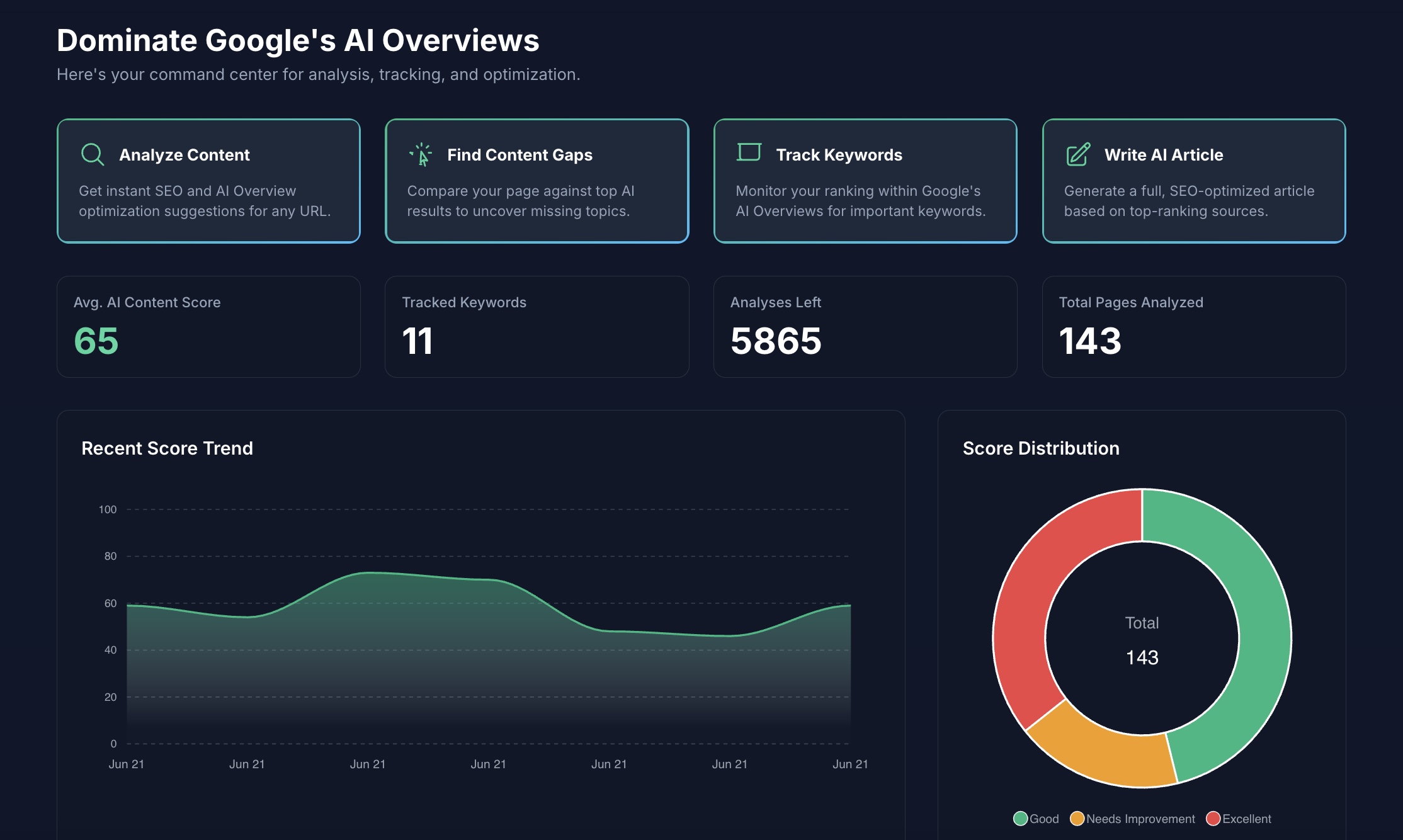This screenshot has height=840, width=1403.
Task: Click the orange Needs Improvement legend dot
Action: pyautogui.click(x=1077, y=819)
